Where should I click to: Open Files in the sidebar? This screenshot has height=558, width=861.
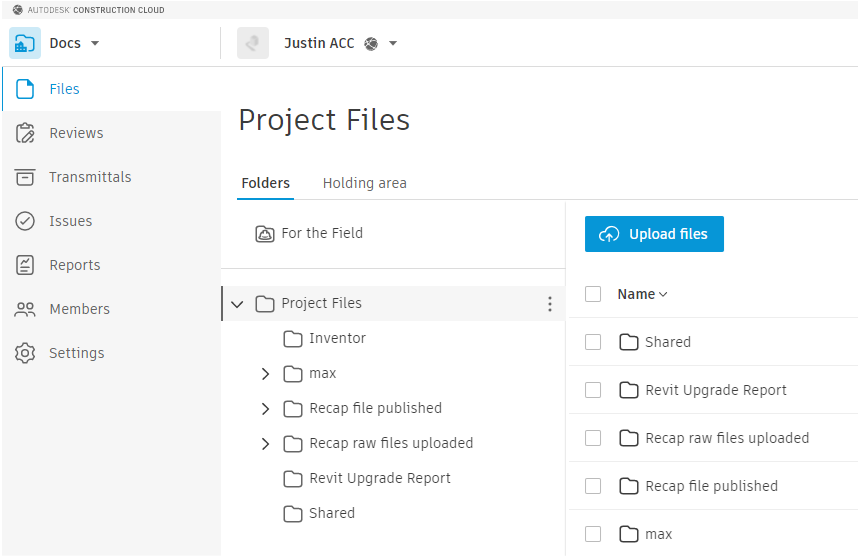click(111, 89)
